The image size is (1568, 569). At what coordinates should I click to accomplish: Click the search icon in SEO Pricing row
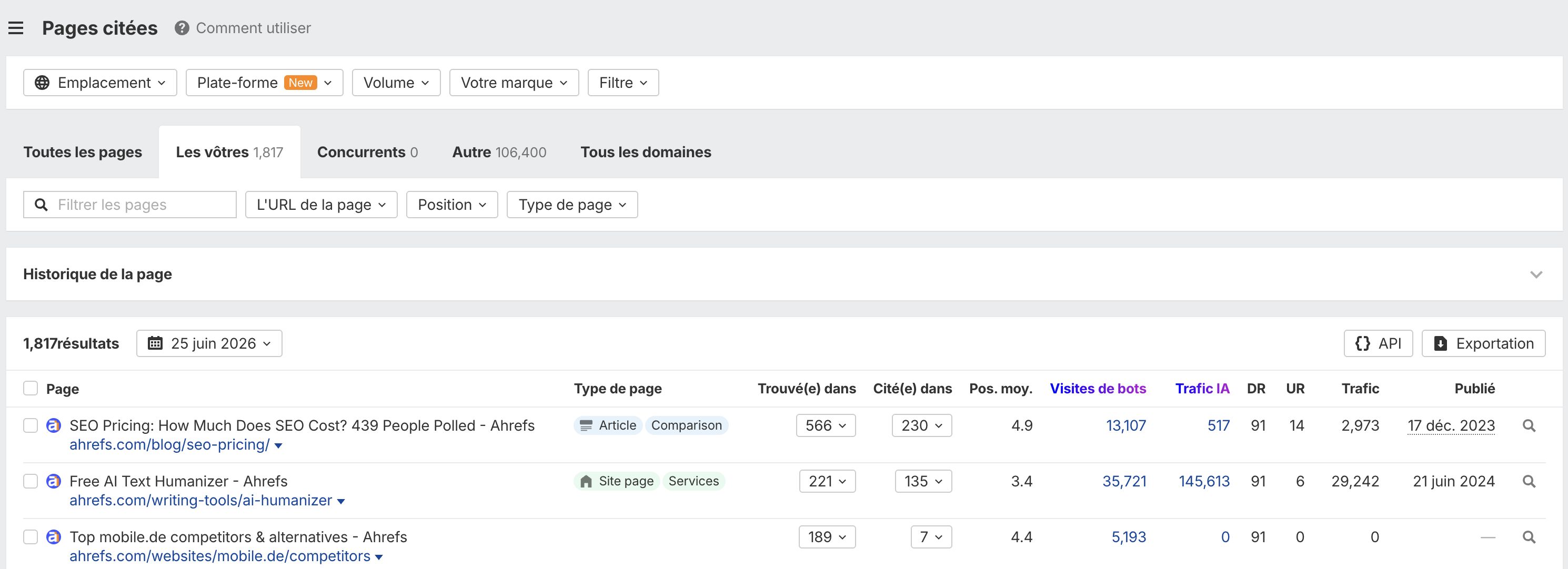pyautogui.click(x=1529, y=425)
